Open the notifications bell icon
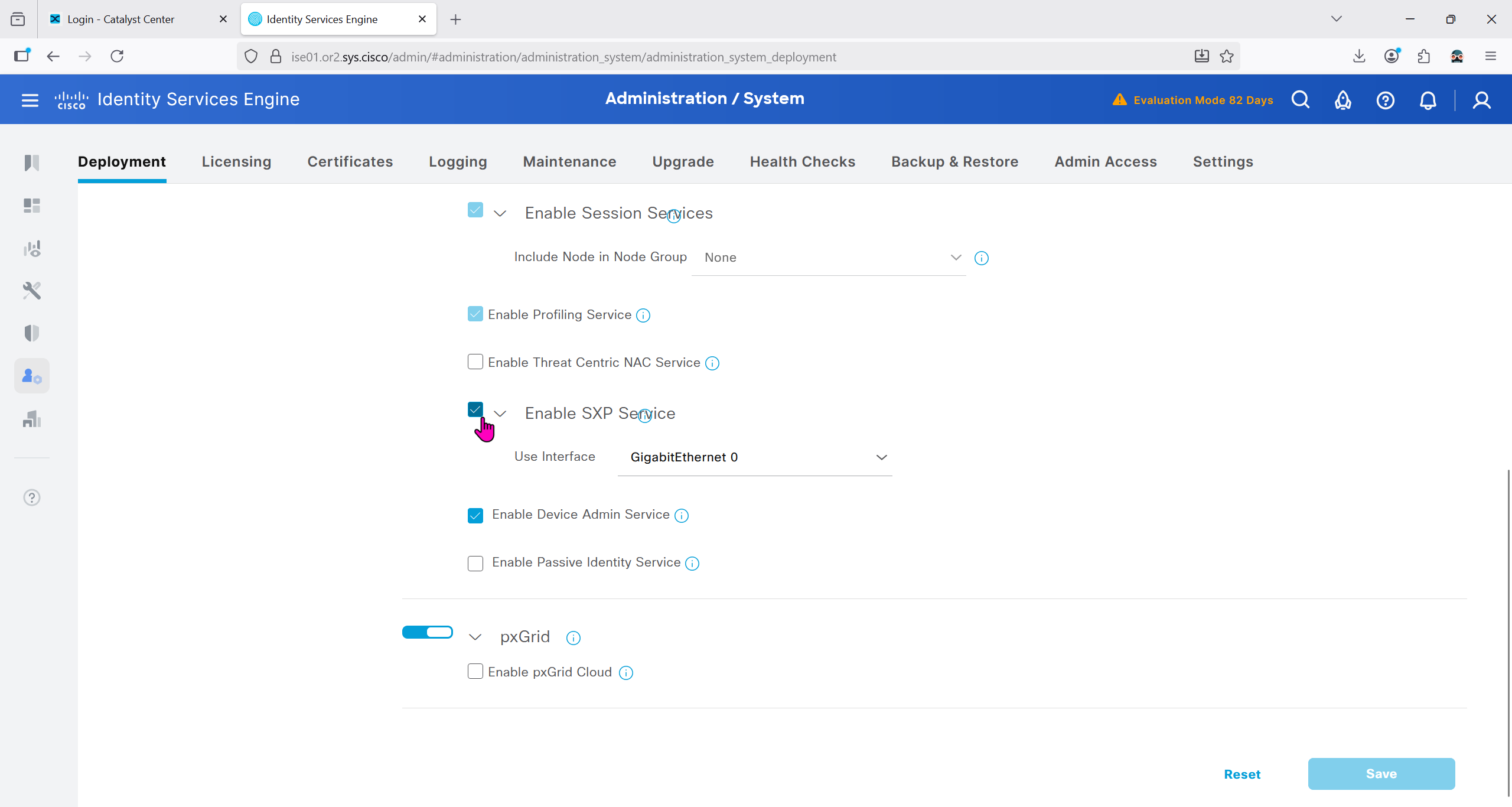1512x807 pixels. point(1428,100)
